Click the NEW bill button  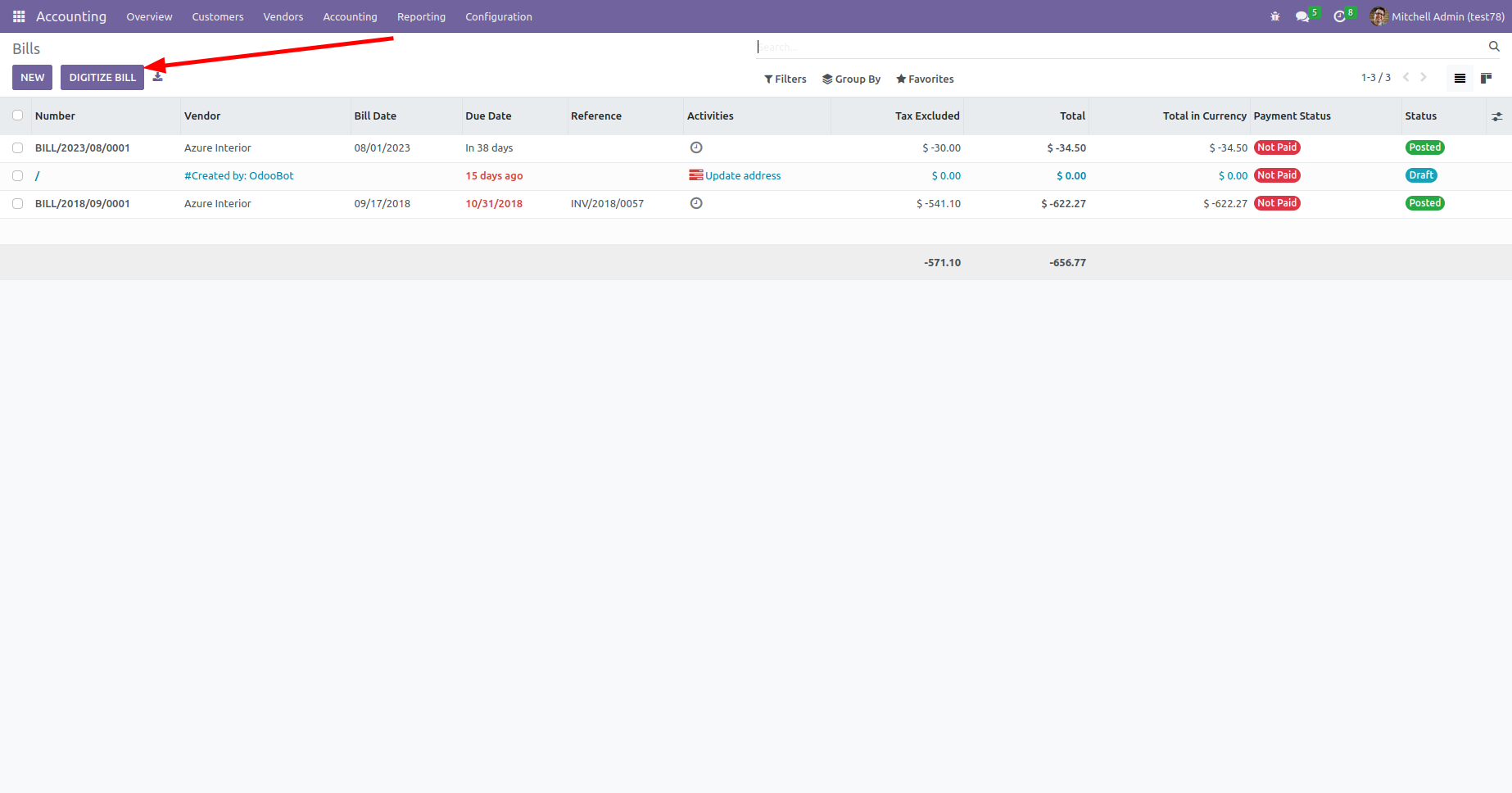[33, 77]
